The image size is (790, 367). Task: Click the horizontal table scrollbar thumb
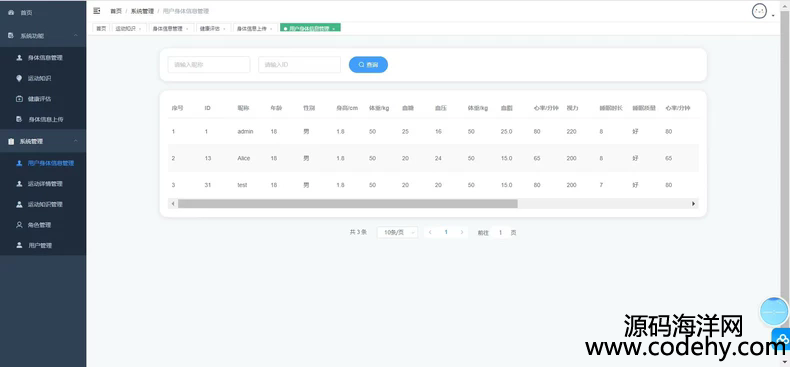pos(348,204)
